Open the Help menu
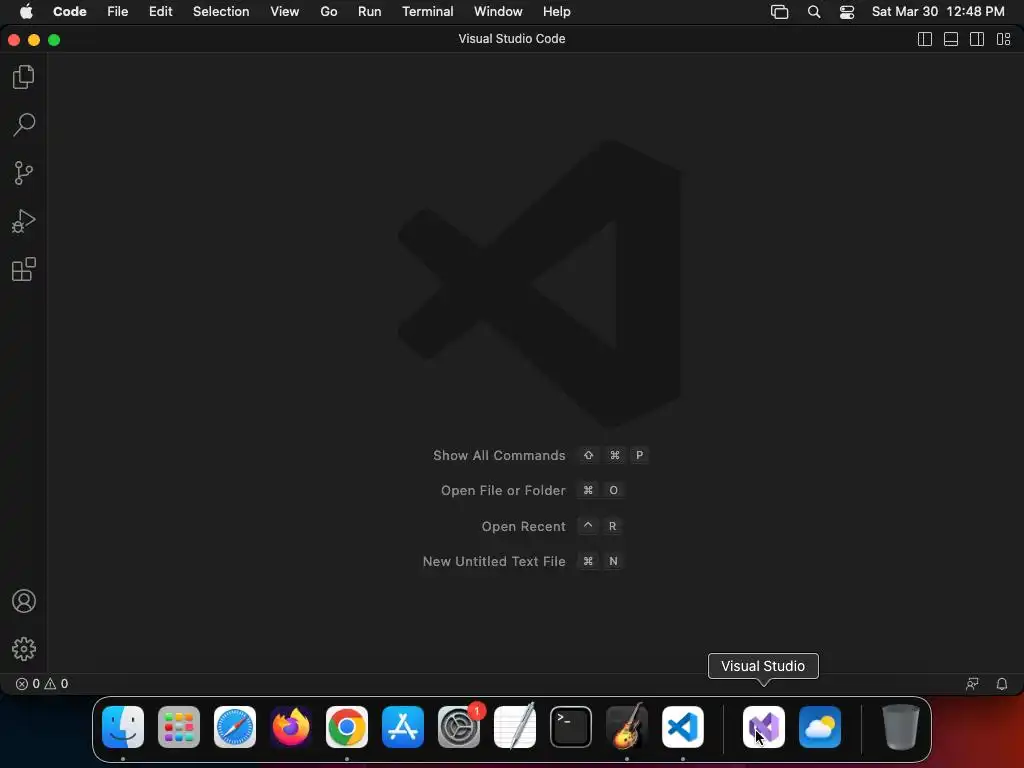1024x768 pixels. coord(557,12)
